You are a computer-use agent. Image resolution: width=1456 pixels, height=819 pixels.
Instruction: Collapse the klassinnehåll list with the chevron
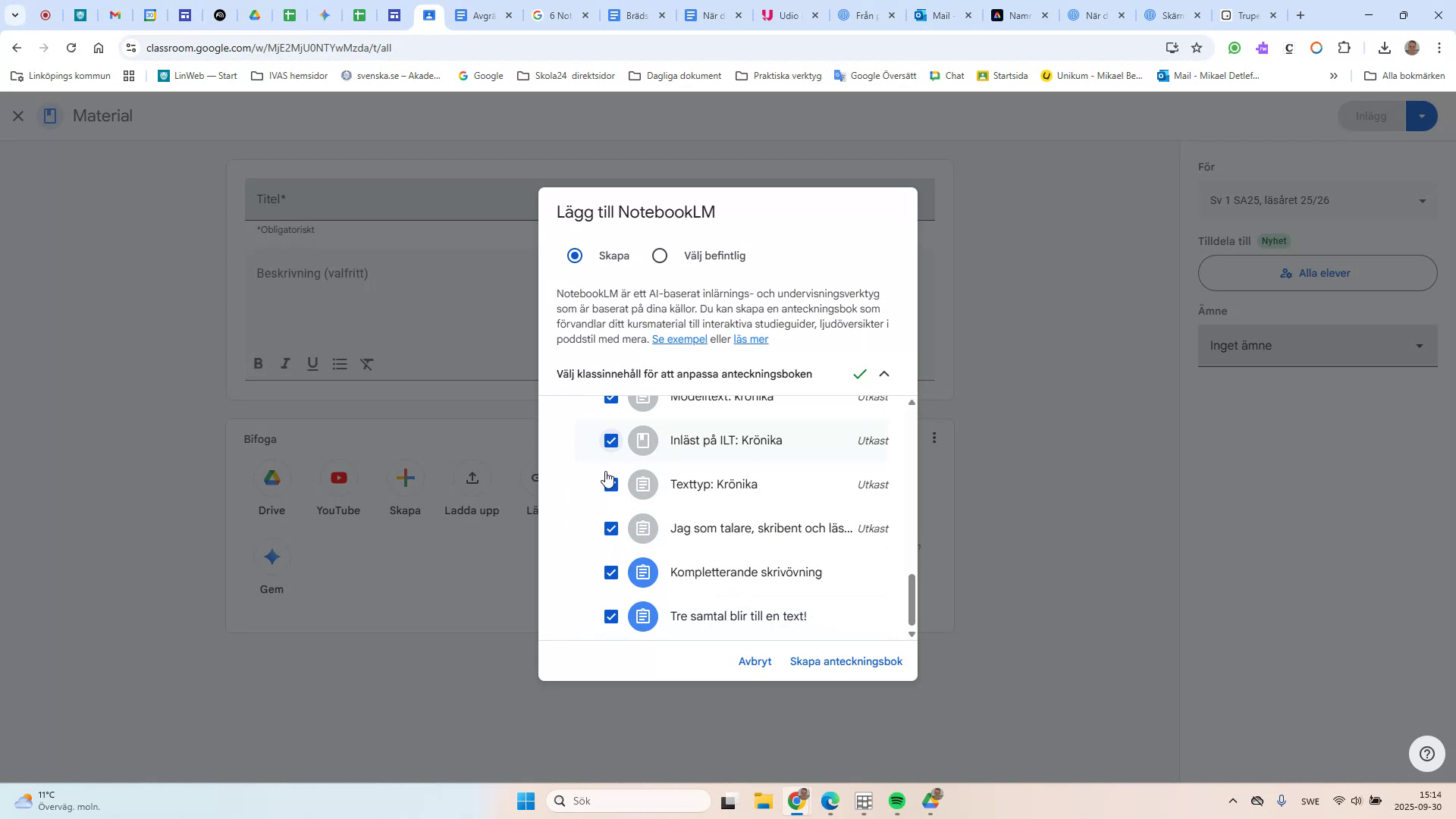(x=884, y=373)
